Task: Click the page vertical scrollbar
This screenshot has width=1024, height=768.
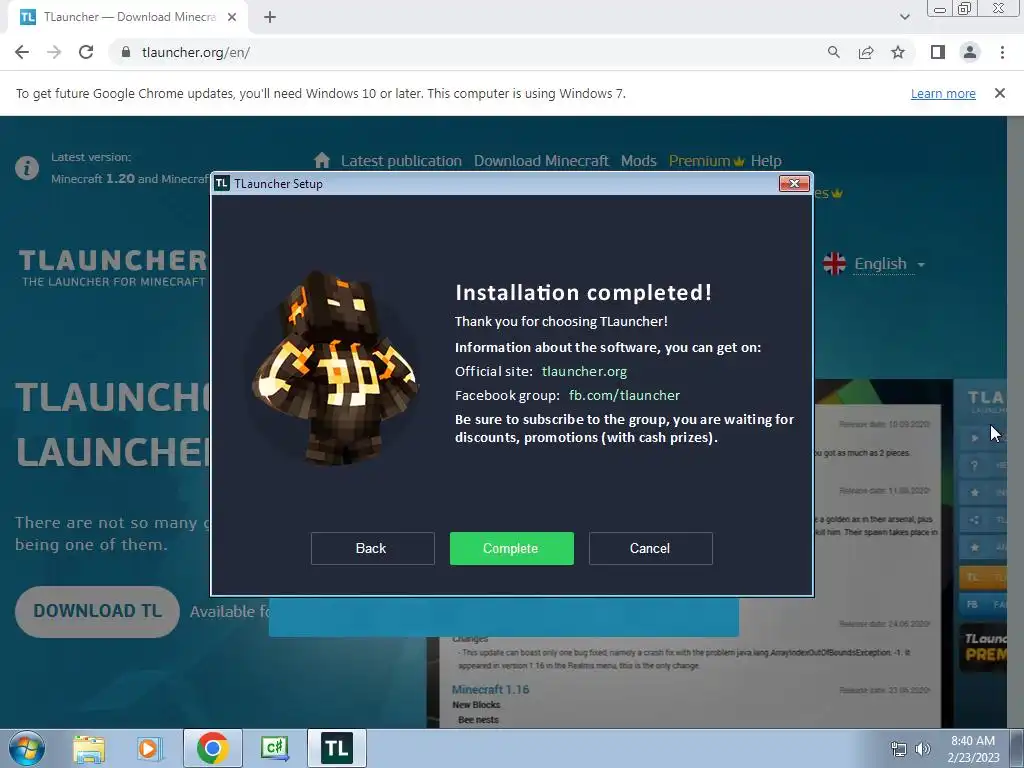Action: tap(1016, 422)
